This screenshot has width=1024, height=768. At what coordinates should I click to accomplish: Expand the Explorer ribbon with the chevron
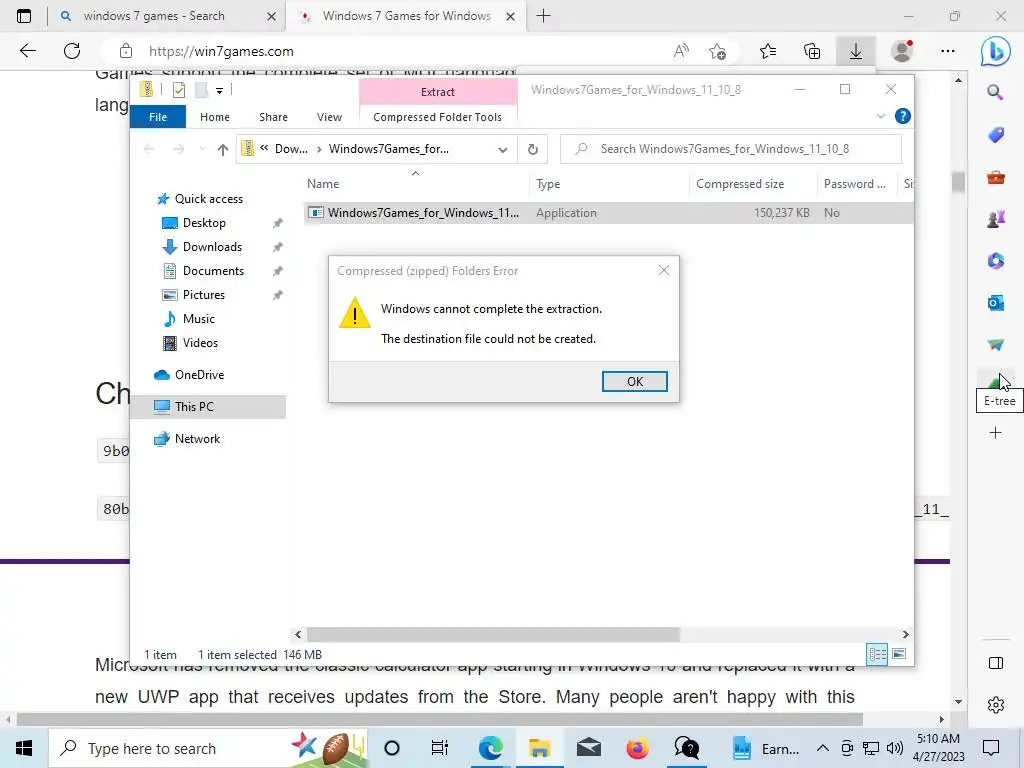[880, 116]
